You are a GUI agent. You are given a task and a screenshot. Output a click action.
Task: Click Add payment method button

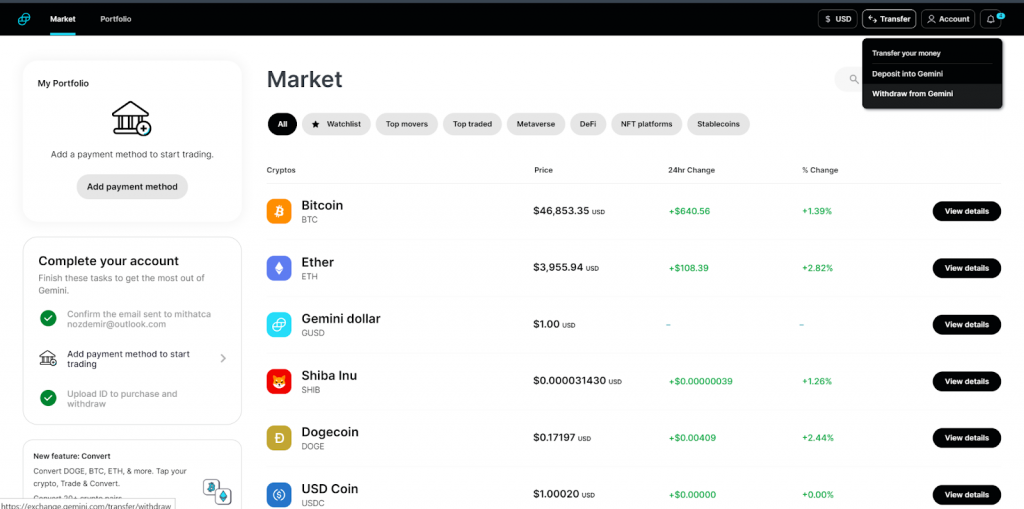132,186
